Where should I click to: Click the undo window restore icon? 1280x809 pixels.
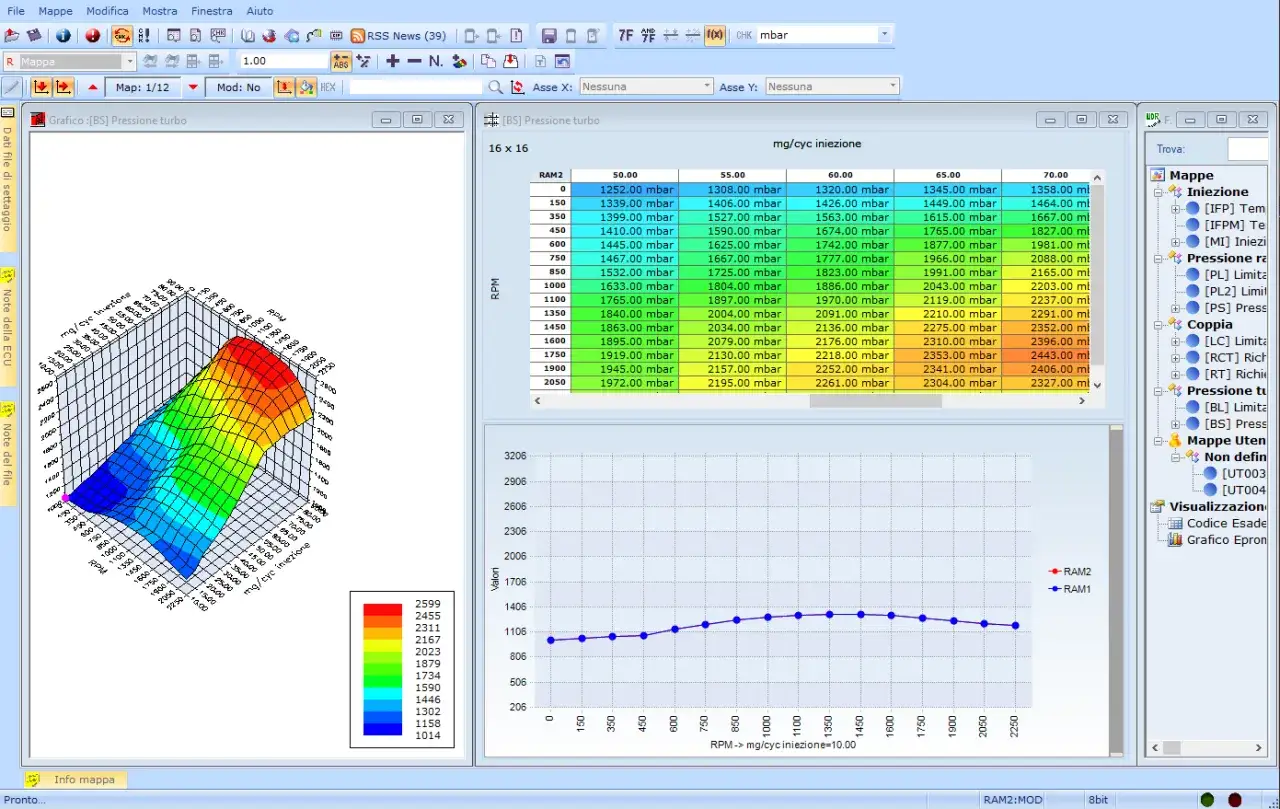pos(563,61)
